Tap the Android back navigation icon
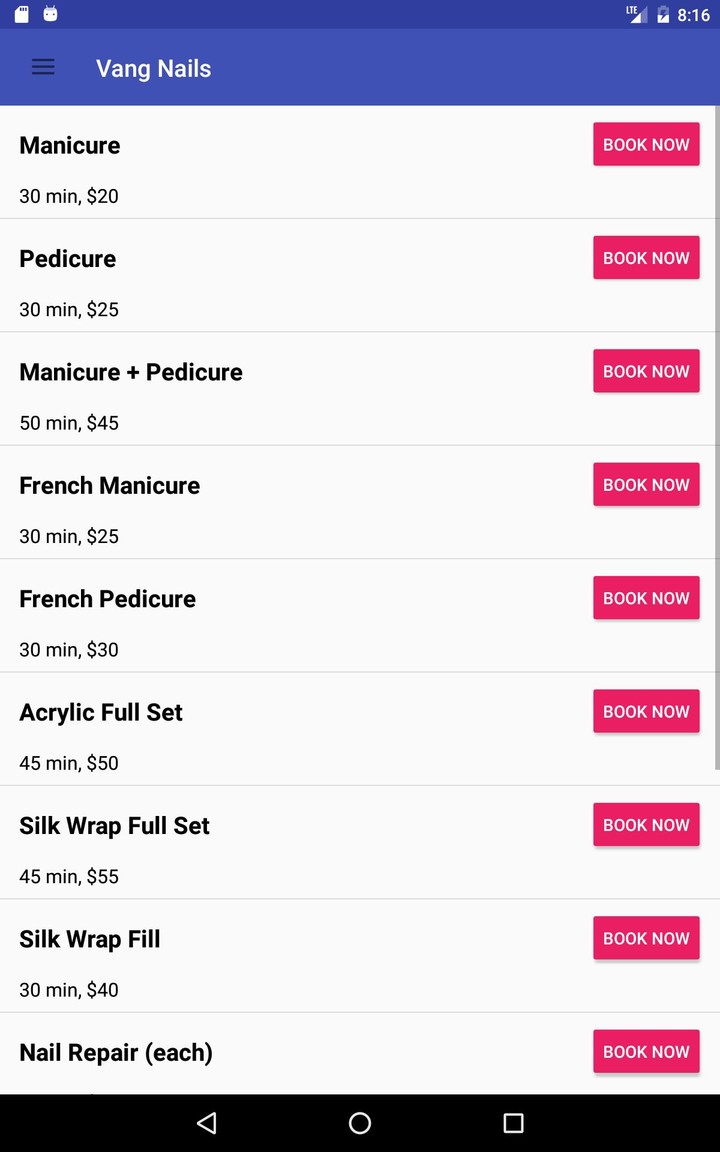720x1152 pixels. click(x=207, y=1123)
